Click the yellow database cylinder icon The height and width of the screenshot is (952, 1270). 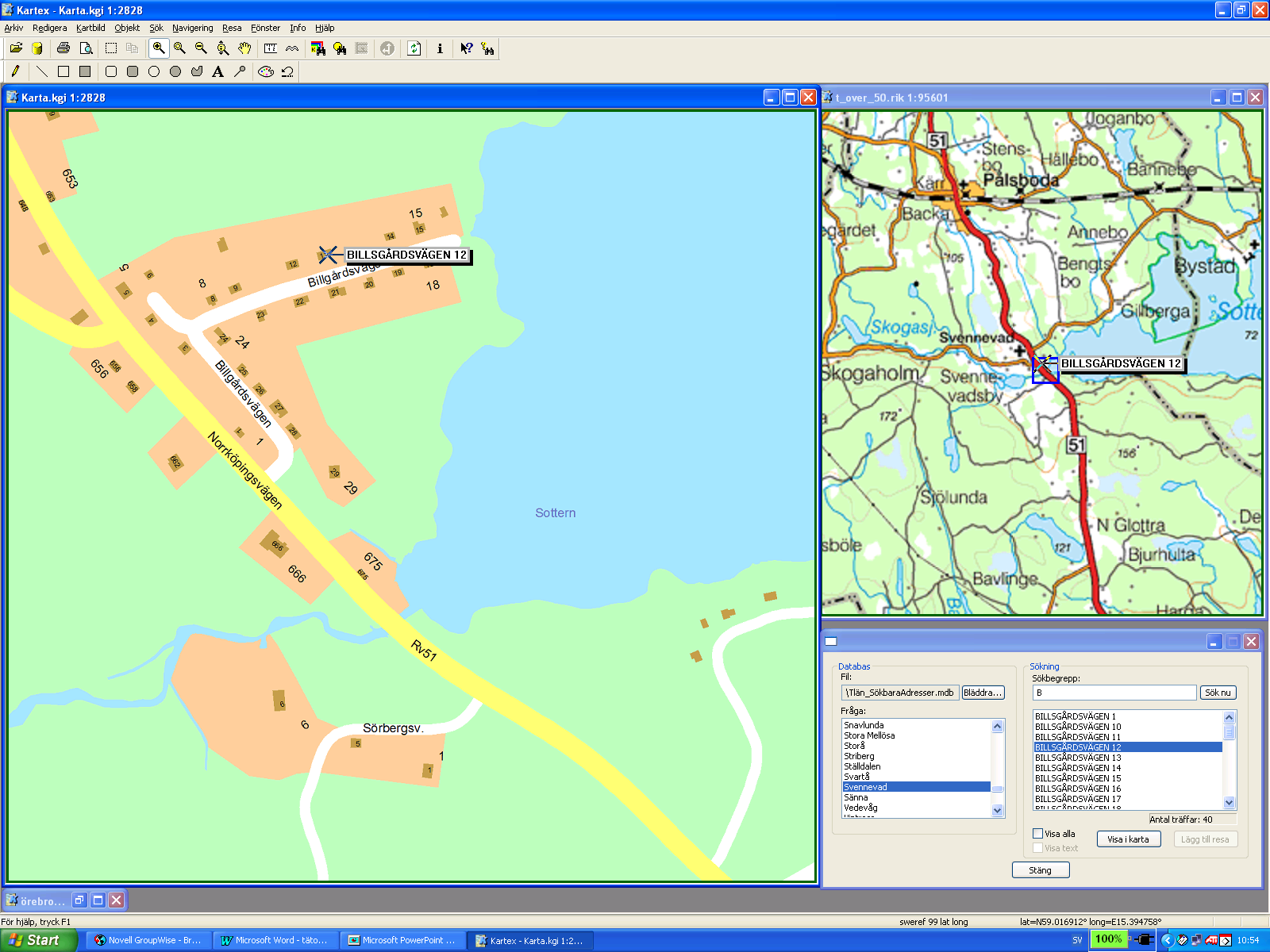click(37, 48)
